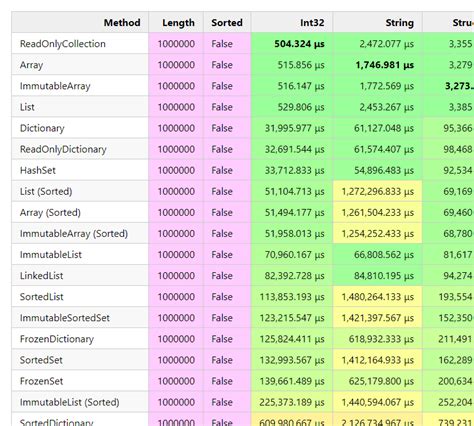Click the bold 504.324 µs Int32 value
This screenshot has height=426, width=474.
(x=299, y=44)
